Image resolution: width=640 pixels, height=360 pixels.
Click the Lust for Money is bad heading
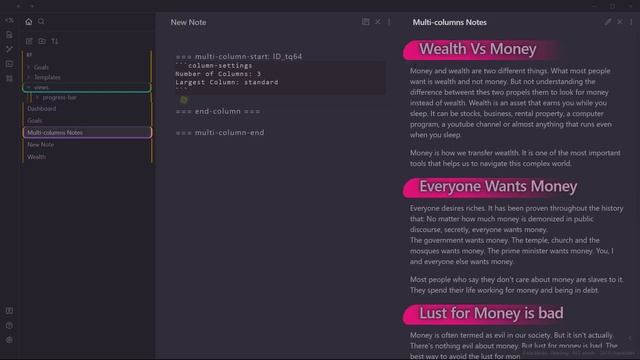pos(491,313)
